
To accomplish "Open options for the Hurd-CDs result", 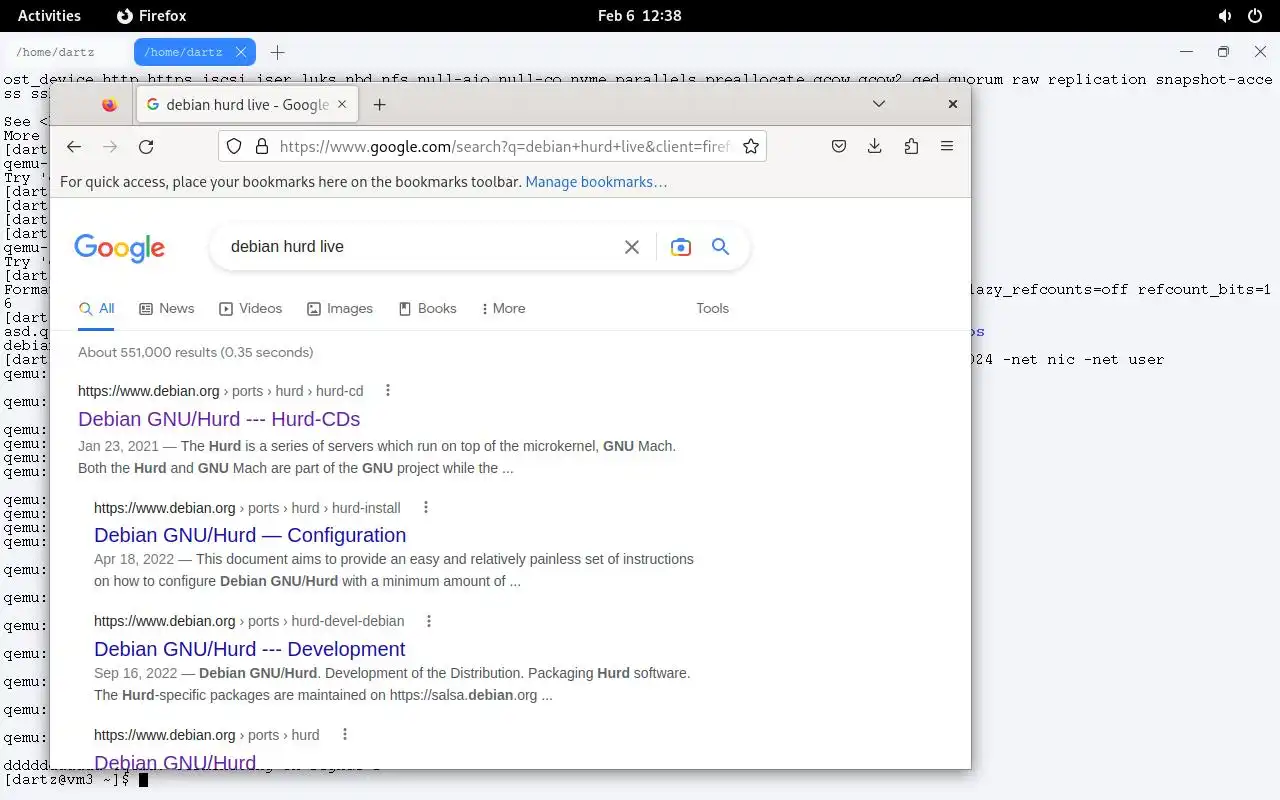I will (388, 391).
